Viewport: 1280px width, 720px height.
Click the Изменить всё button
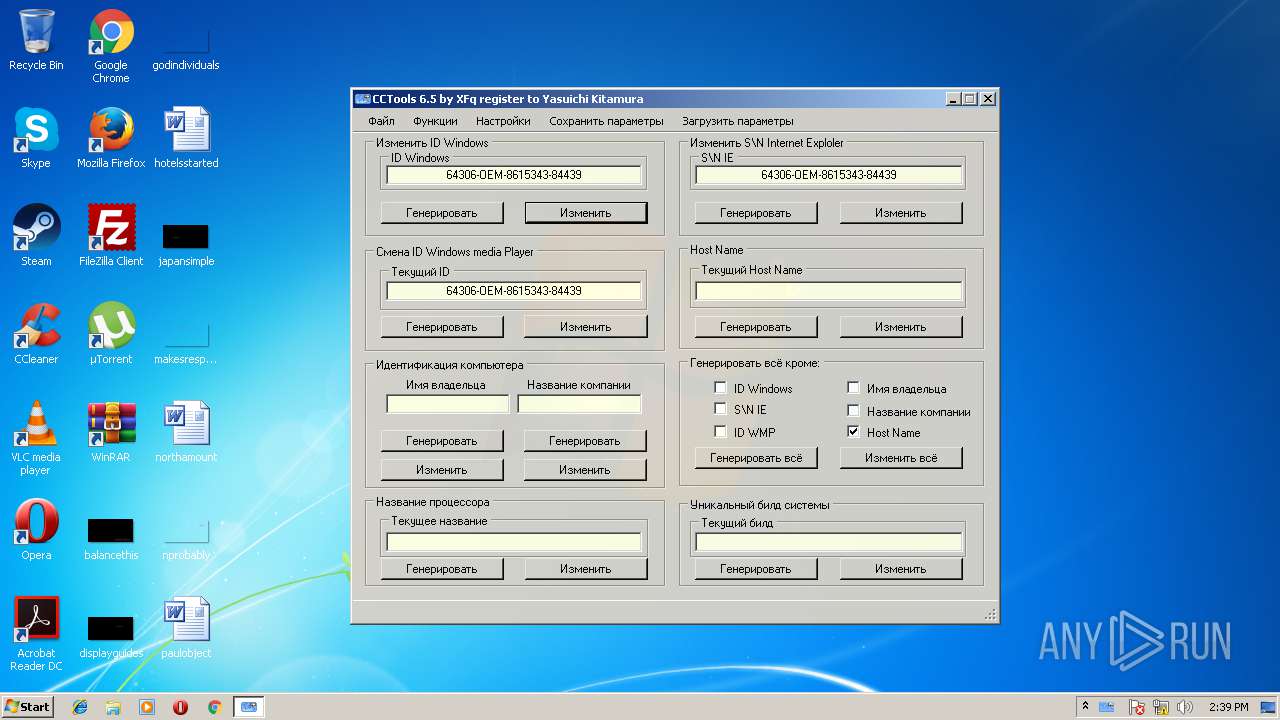point(901,458)
